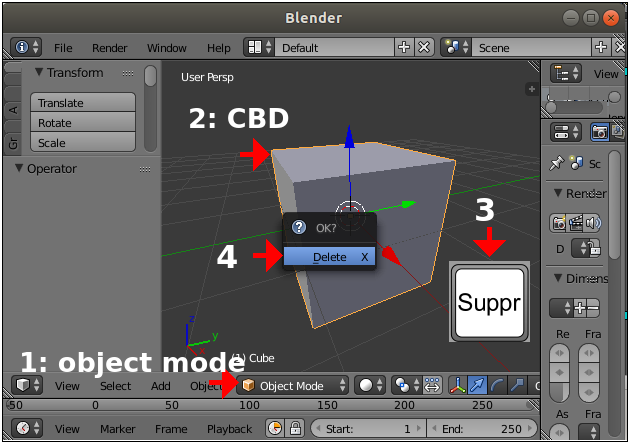Open the 3D view View menu
Screen dimensions: 630x445
(67, 386)
